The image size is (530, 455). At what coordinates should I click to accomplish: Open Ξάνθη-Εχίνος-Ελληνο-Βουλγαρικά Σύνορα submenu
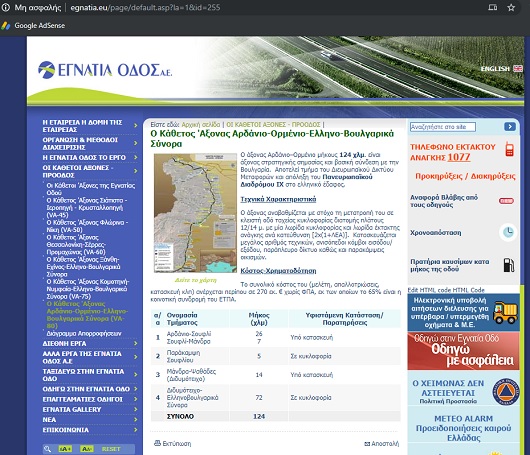pos(83,267)
